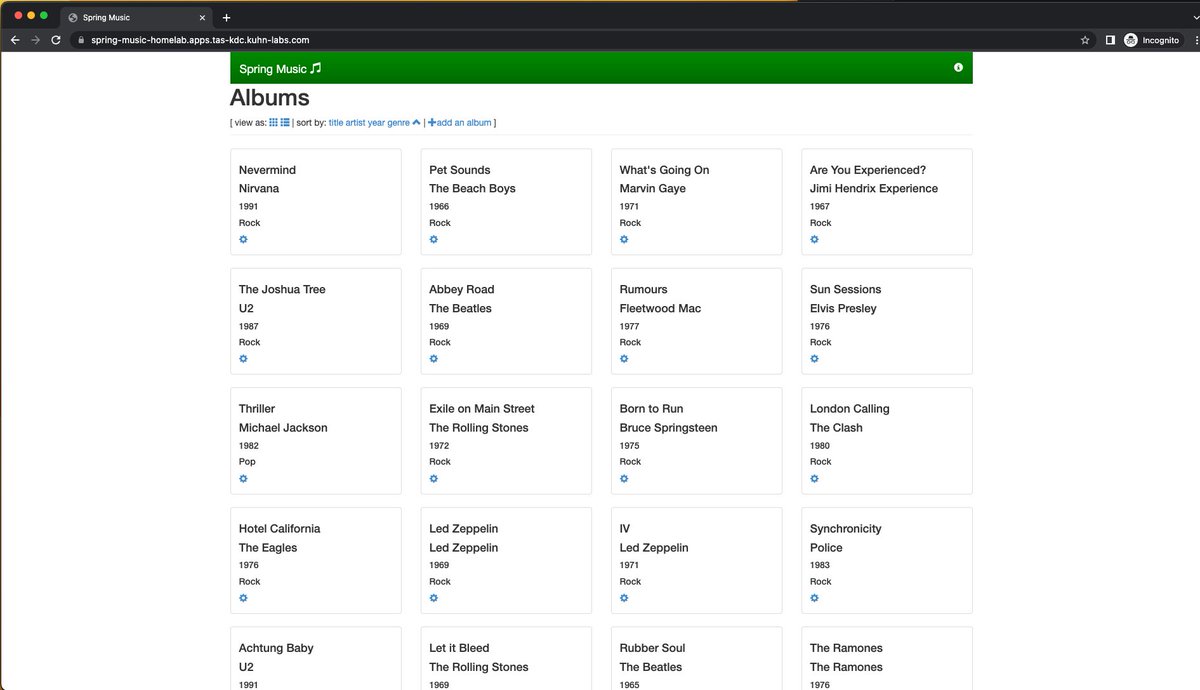Click Pop genre on Thriller card
The height and width of the screenshot is (690, 1200).
(247, 462)
